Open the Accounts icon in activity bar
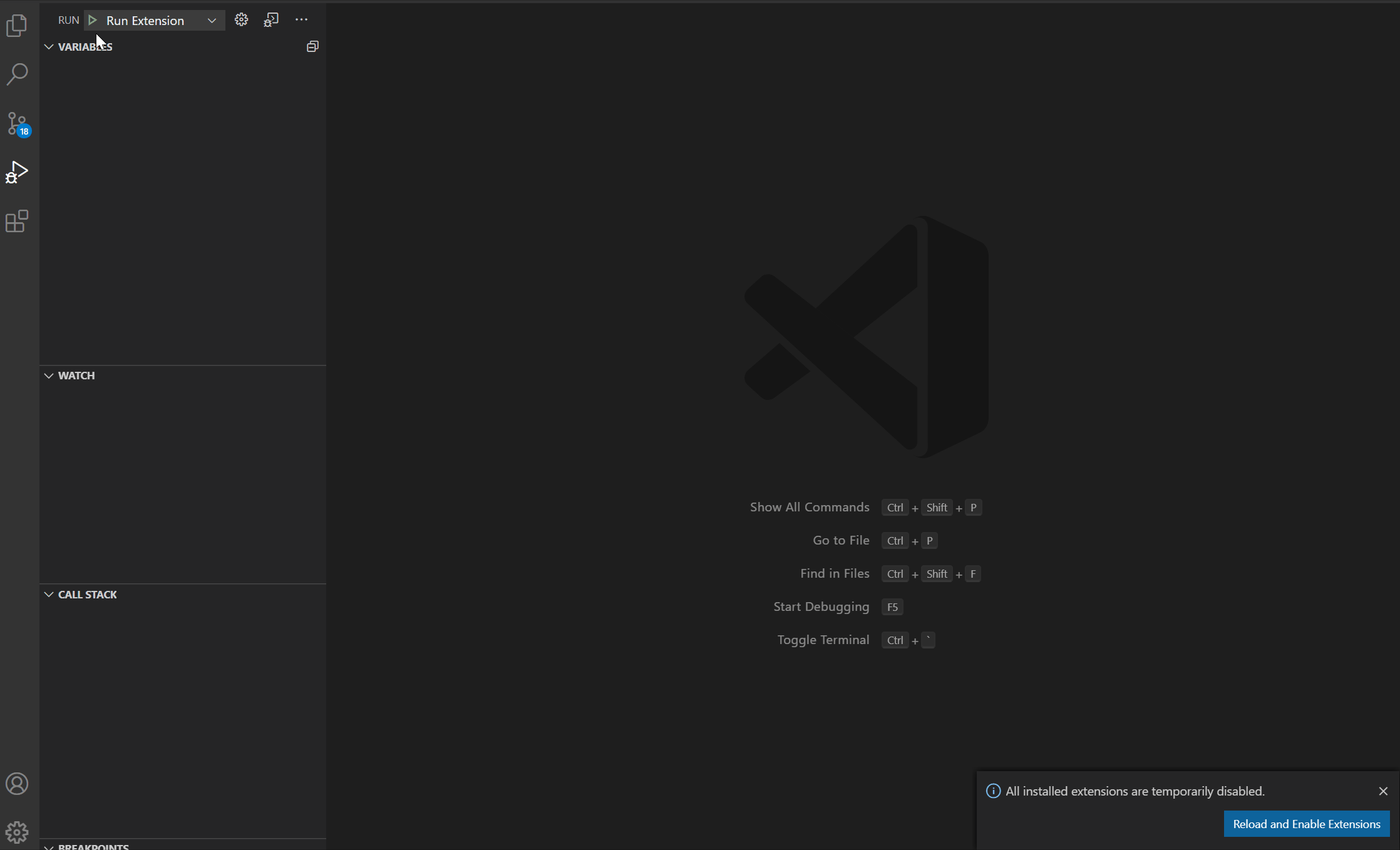The width and height of the screenshot is (1400, 850). pyautogui.click(x=17, y=784)
